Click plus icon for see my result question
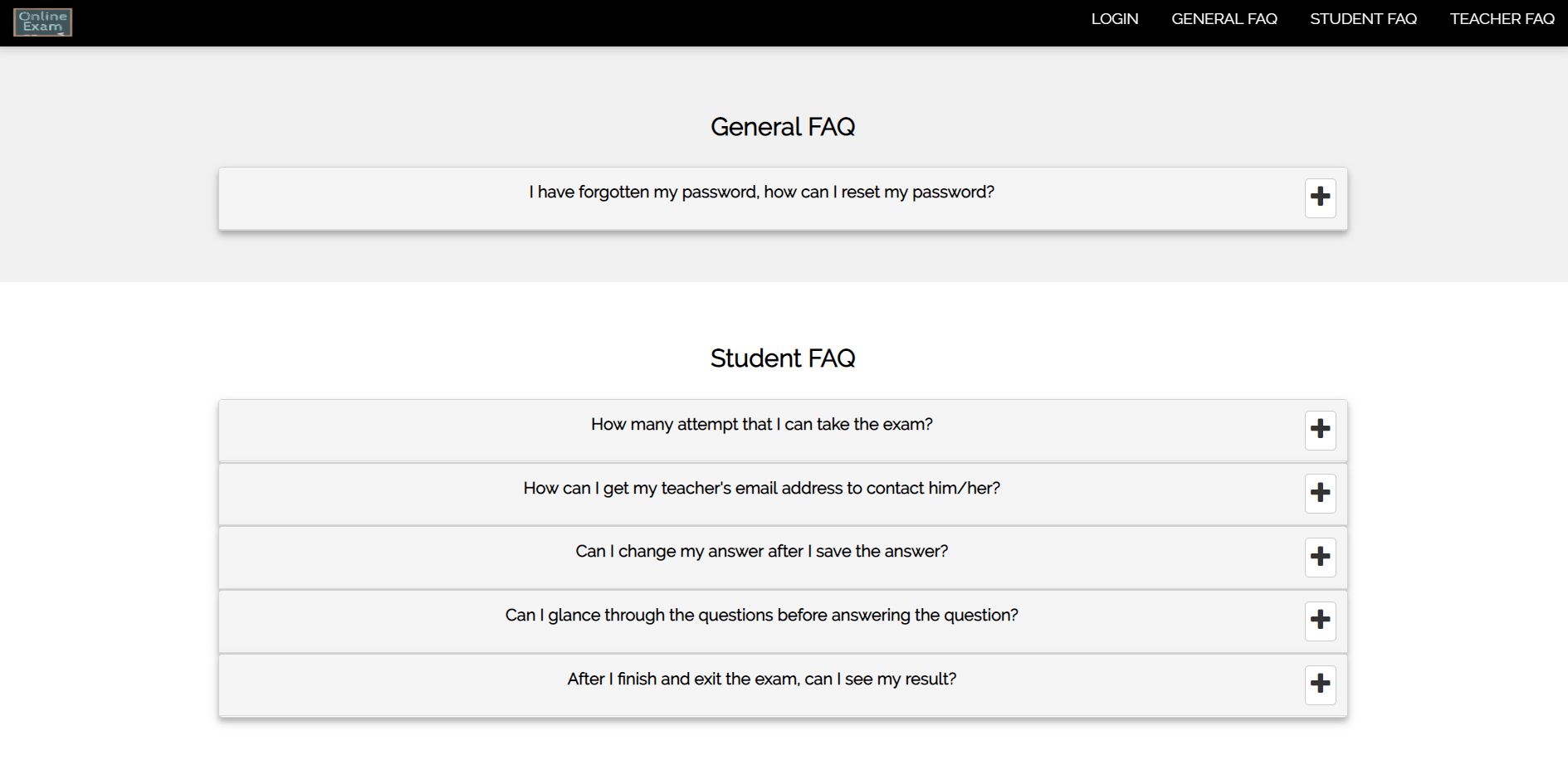Image resolution: width=1568 pixels, height=760 pixels. [1320, 684]
